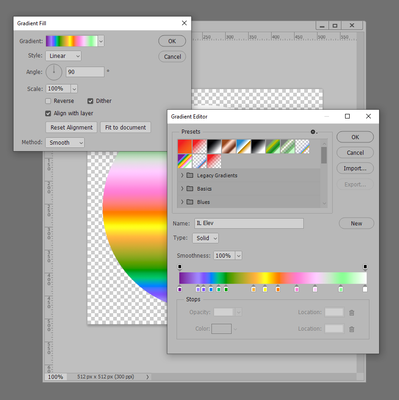Enable the Reverse checkbox

[48, 101]
